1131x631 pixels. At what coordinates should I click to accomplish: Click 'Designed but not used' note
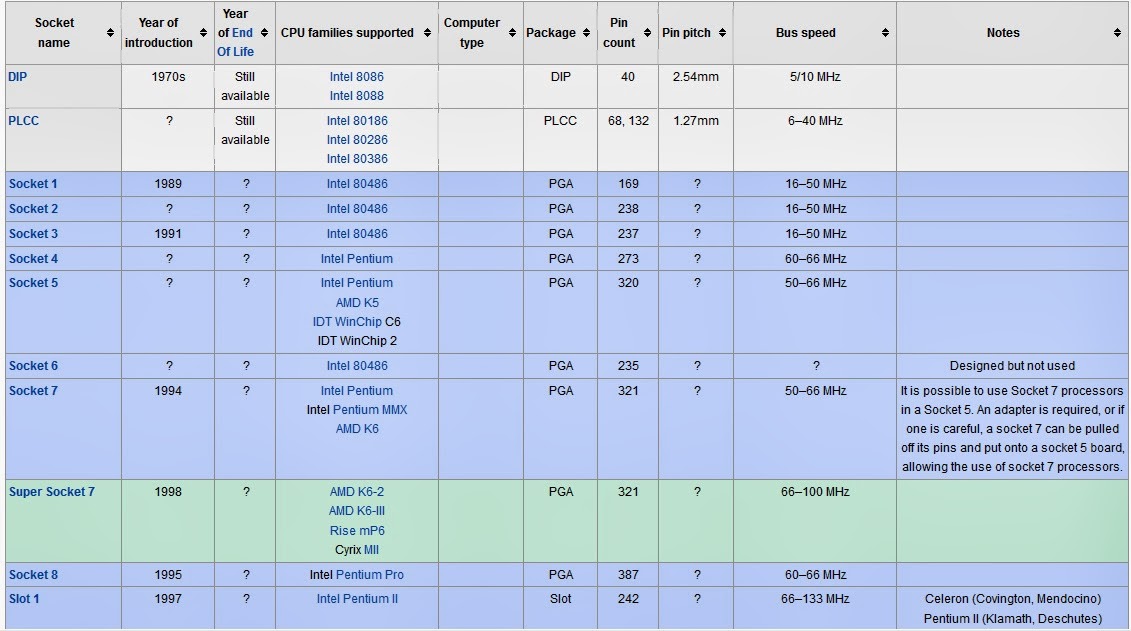[1012, 366]
